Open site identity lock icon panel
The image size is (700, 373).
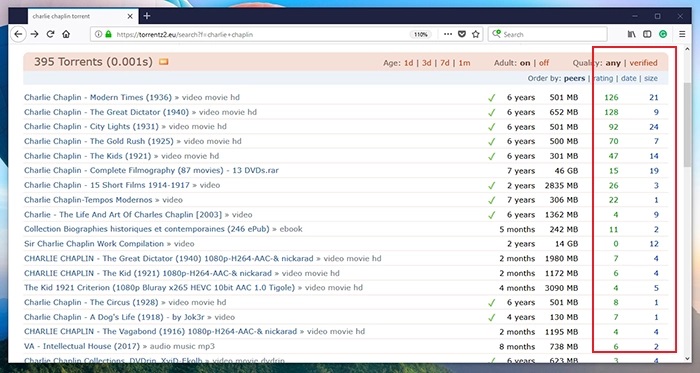[108, 34]
